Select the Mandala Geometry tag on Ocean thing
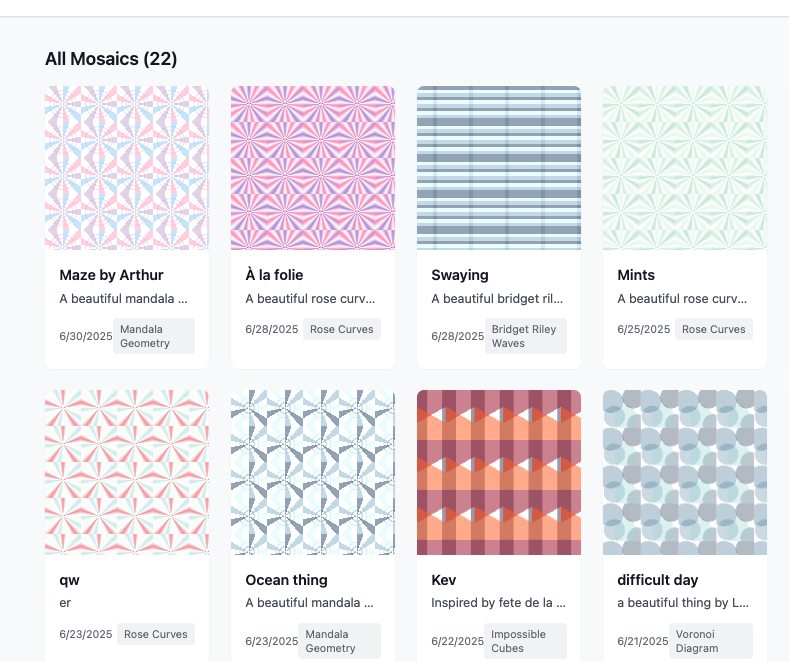 pos(340,641)
